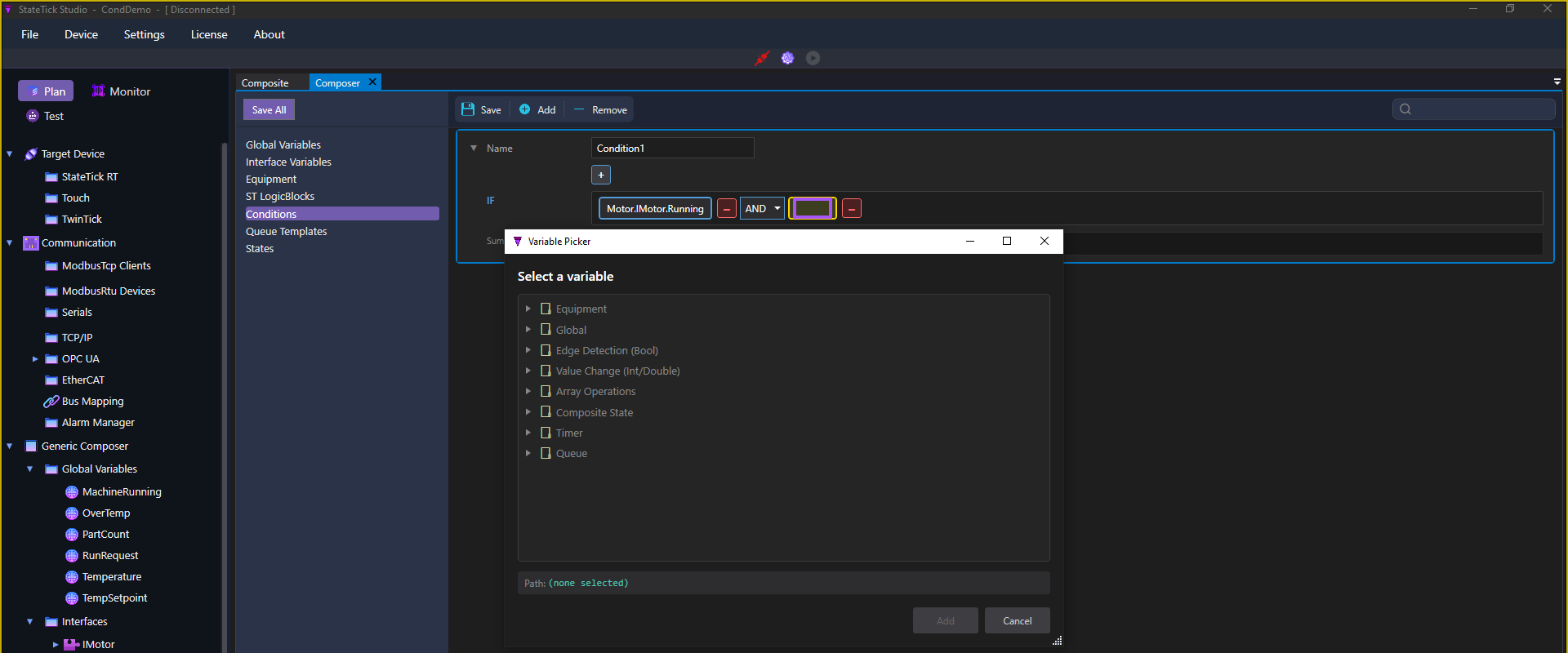Select Queue Templates in the composer list
The image size is (1568, 653).
[x=287, y=232]
